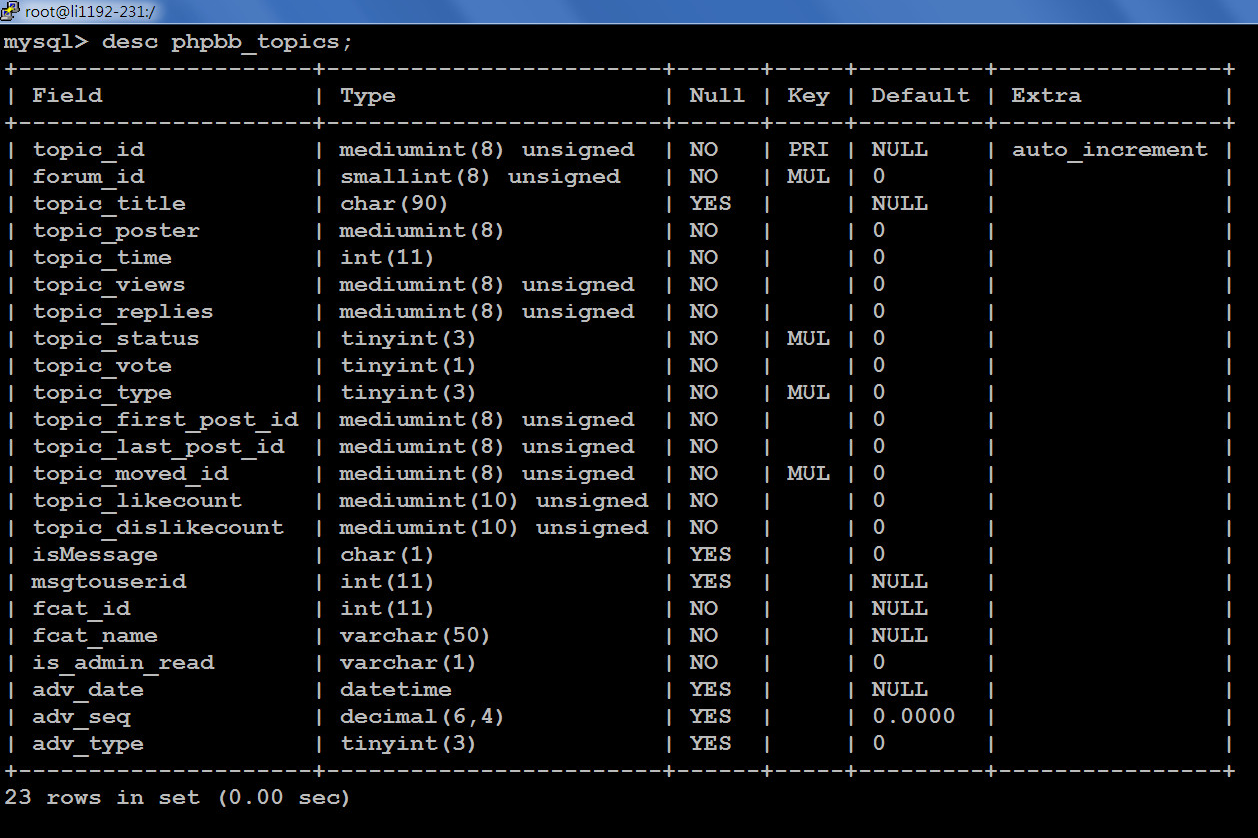
Task: Click 'smallint(8) unsigned' type
Action: 480,176
